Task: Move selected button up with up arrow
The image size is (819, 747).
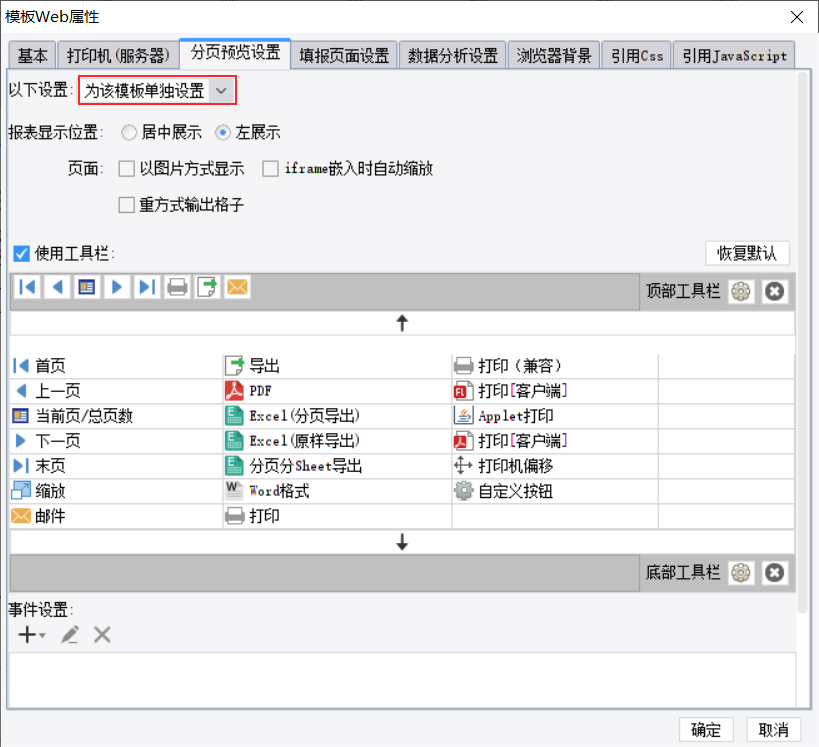Action: click(x=402, y=323)
